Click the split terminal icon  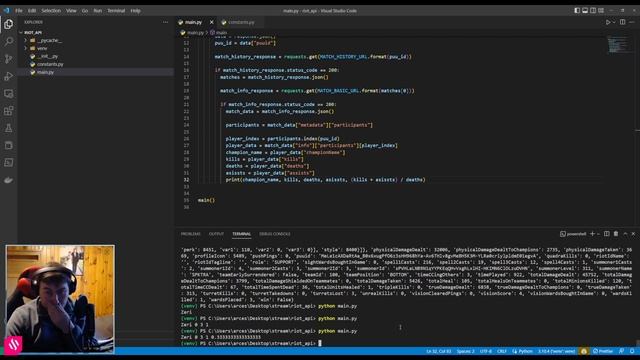(607, 234)
